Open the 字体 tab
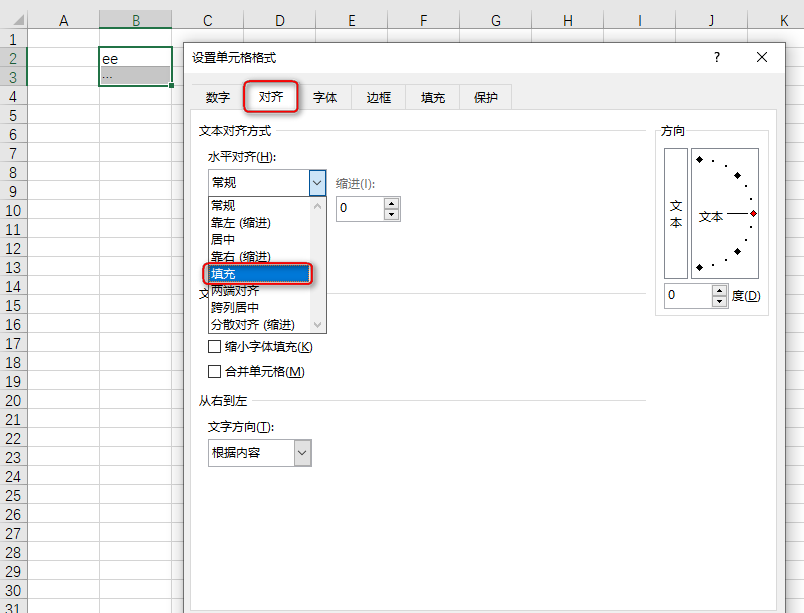Image resolution: width=804 pixels, height=613 pixels. [325, 97]
